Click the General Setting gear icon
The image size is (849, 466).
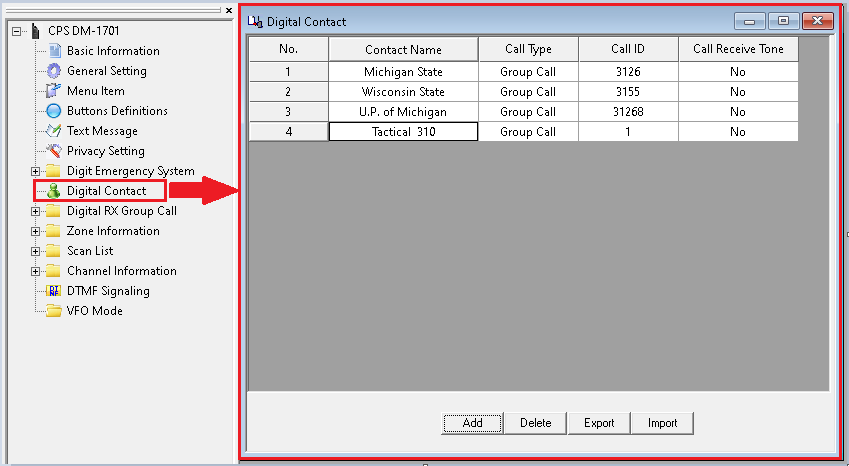[54, 71]
